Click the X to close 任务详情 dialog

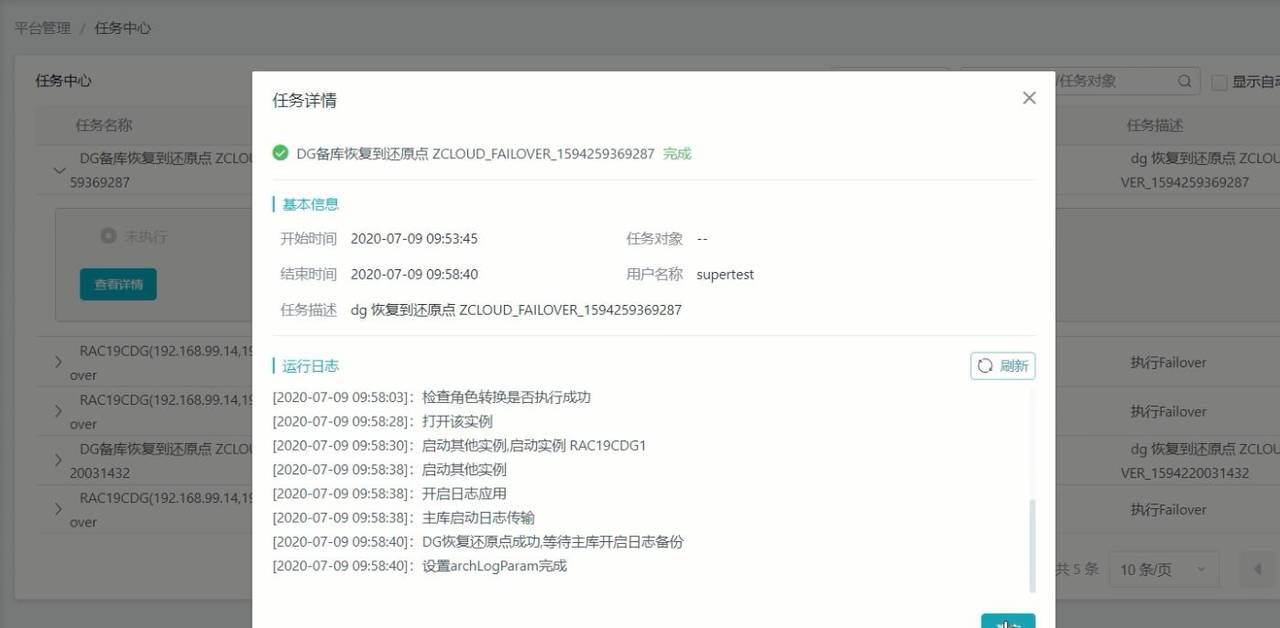point(1029,98)
